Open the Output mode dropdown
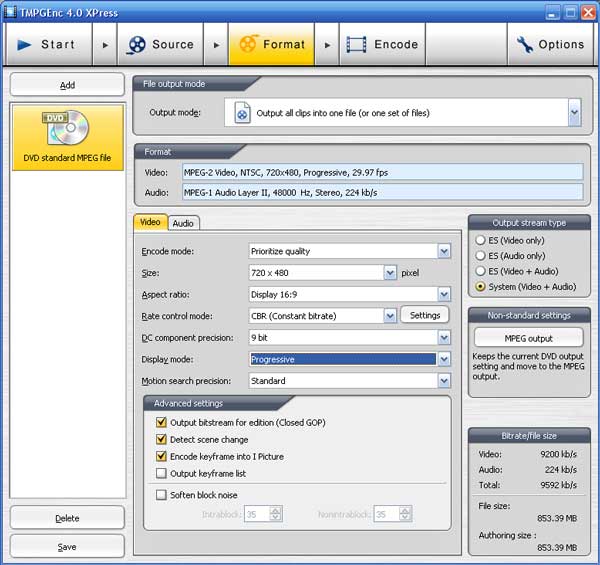Image resolution: width=600 pixels, height=565 pixels. [x=574, y=112]
